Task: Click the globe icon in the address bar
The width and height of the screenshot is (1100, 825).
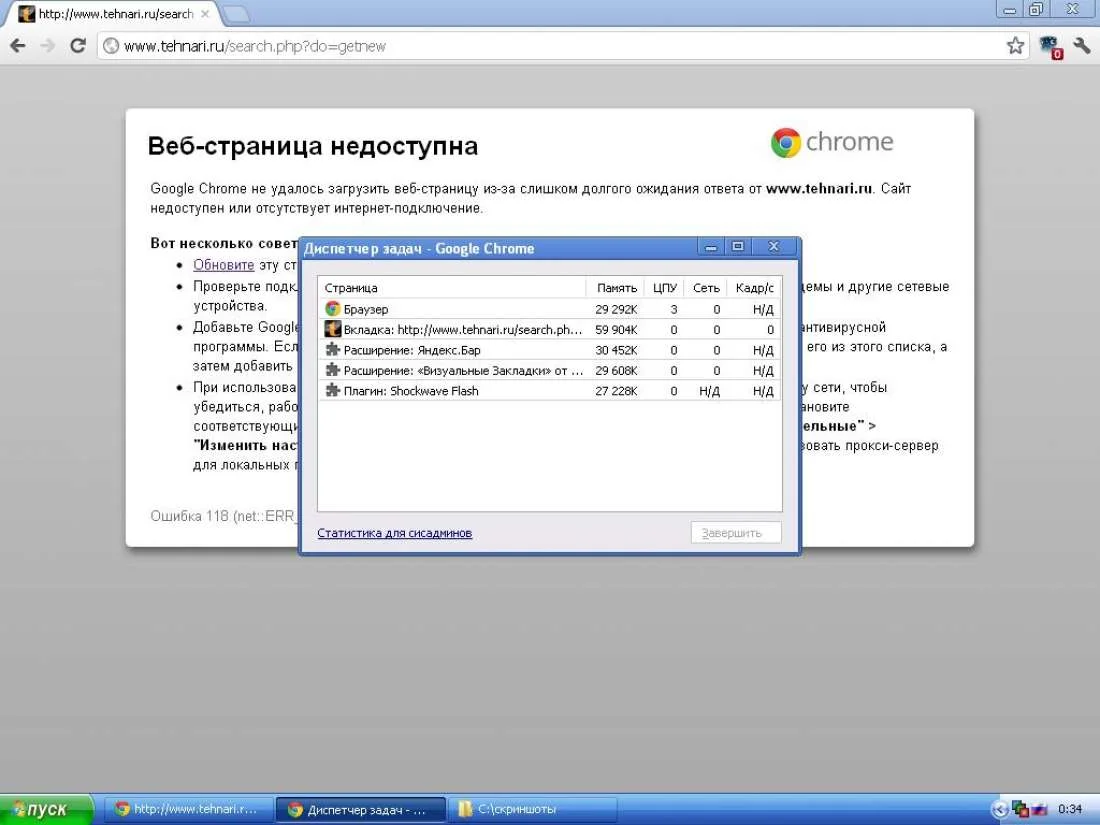Action: click(x=111, y=46)
